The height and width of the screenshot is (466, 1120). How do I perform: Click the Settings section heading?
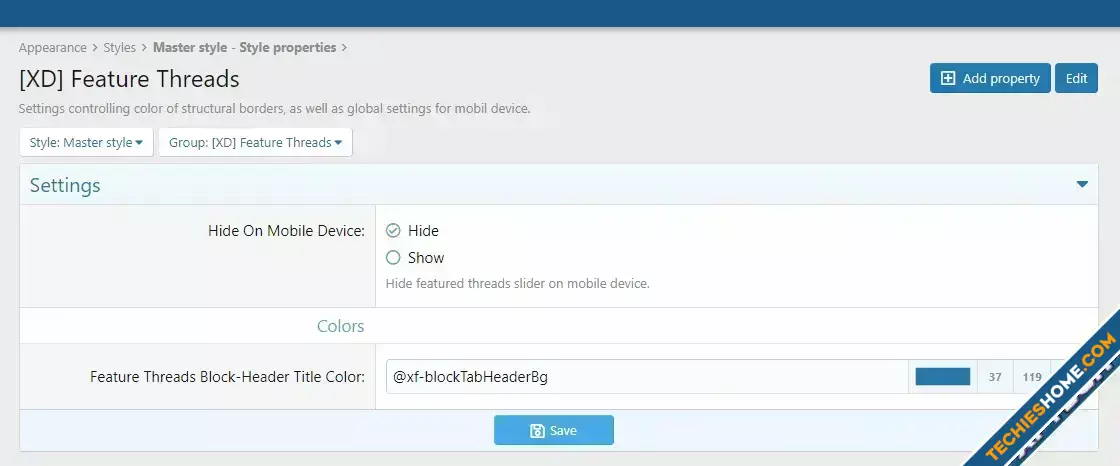click(x=65, y=185)
